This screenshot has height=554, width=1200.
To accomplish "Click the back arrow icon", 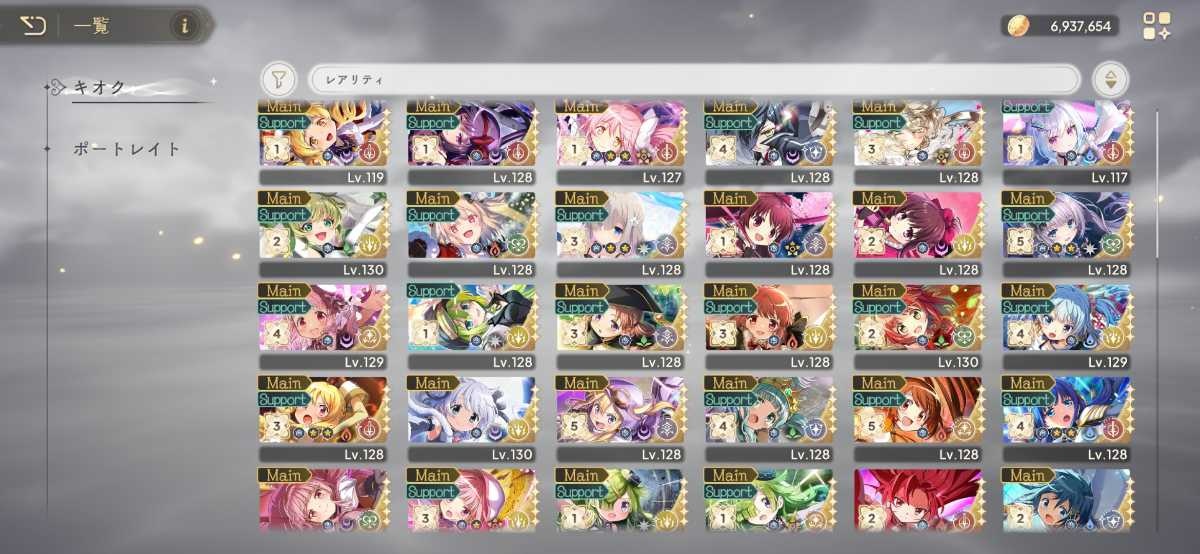I will (32, 25).
